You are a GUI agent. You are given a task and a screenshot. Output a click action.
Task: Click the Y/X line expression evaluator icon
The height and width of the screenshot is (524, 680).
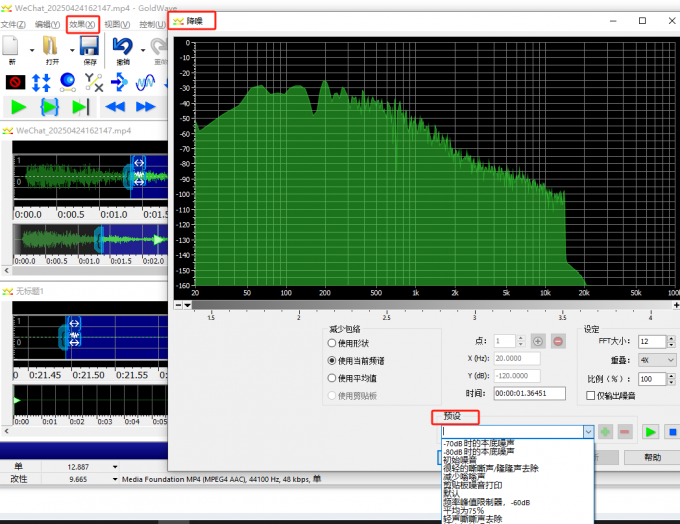pyautogui.click(x=94, y=82)
